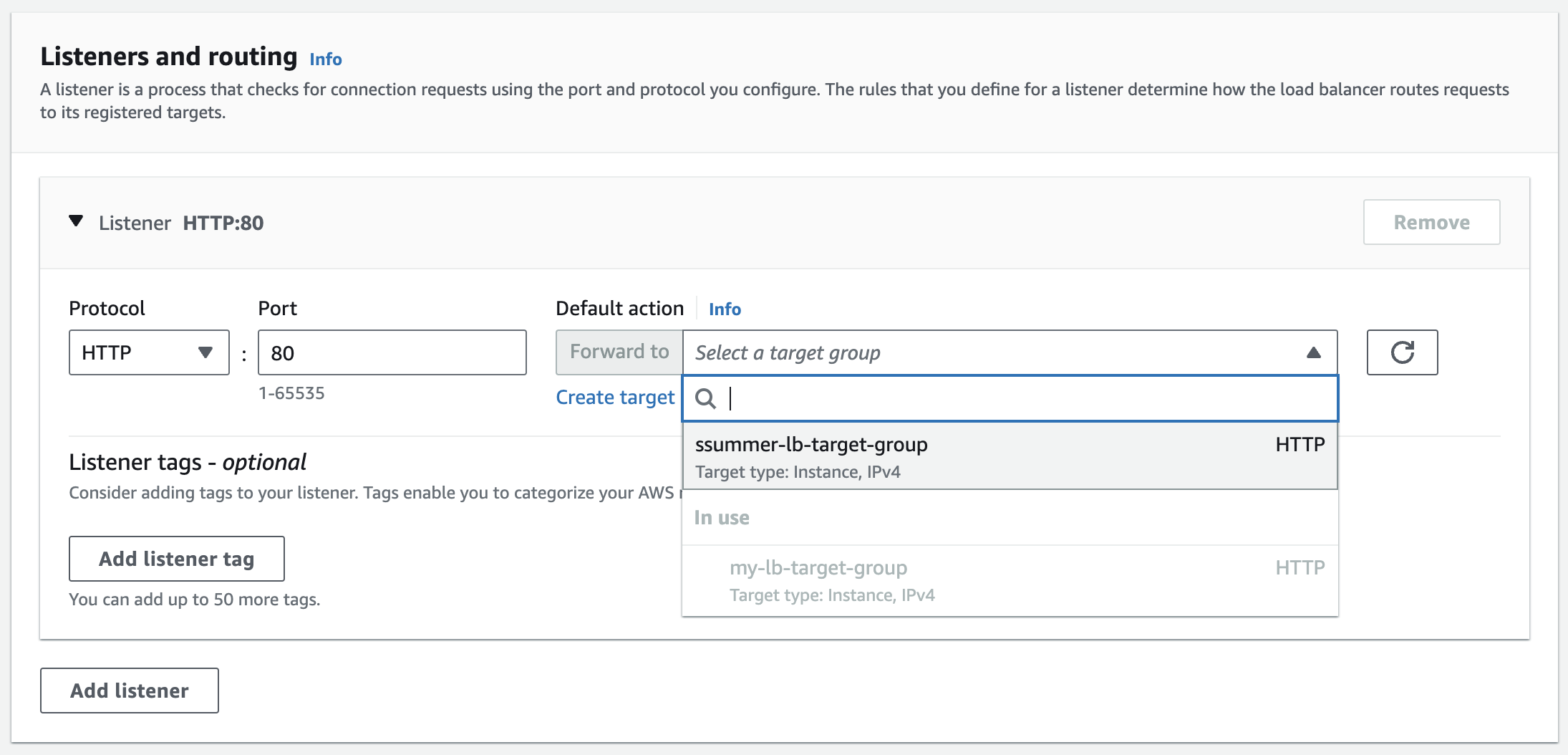The height and width of the screenshot is (755, 1568).
Task: Click the 'In use' group header
Action: click(x=722, y=518)
